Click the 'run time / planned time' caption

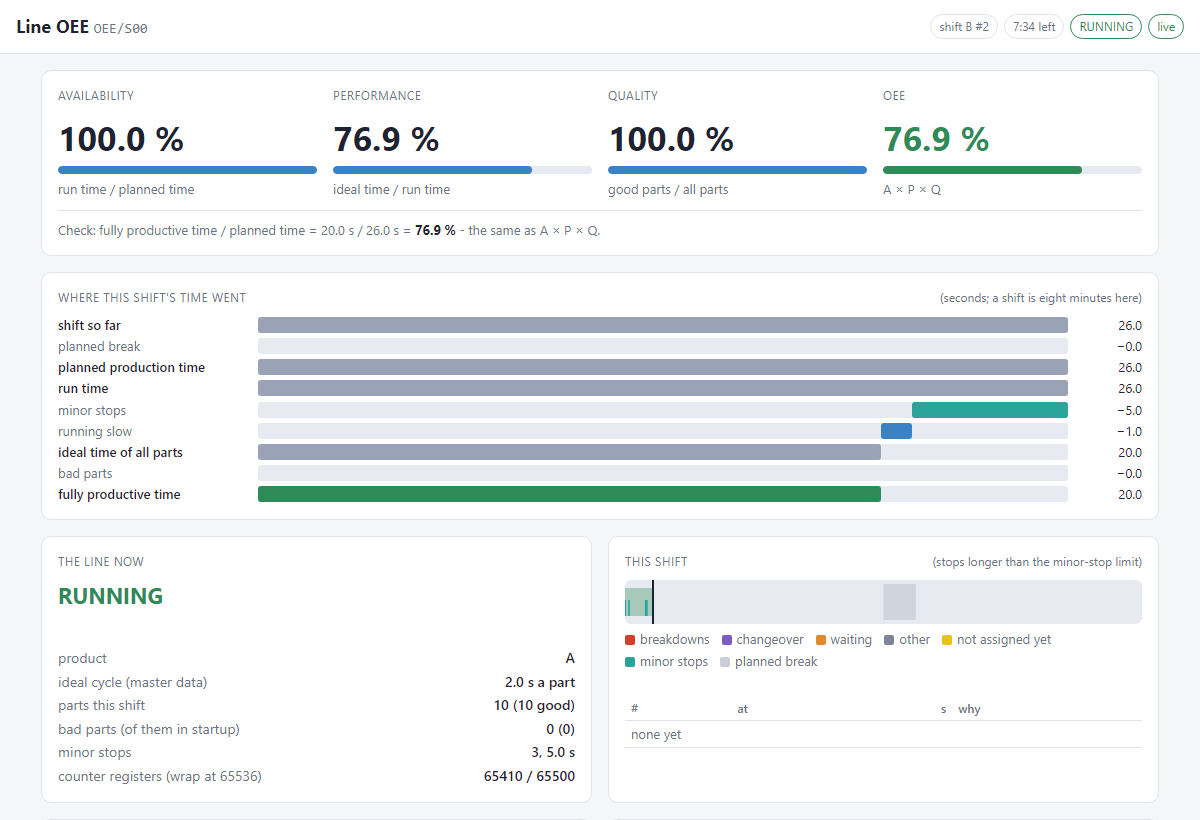[x=126, y=190]
